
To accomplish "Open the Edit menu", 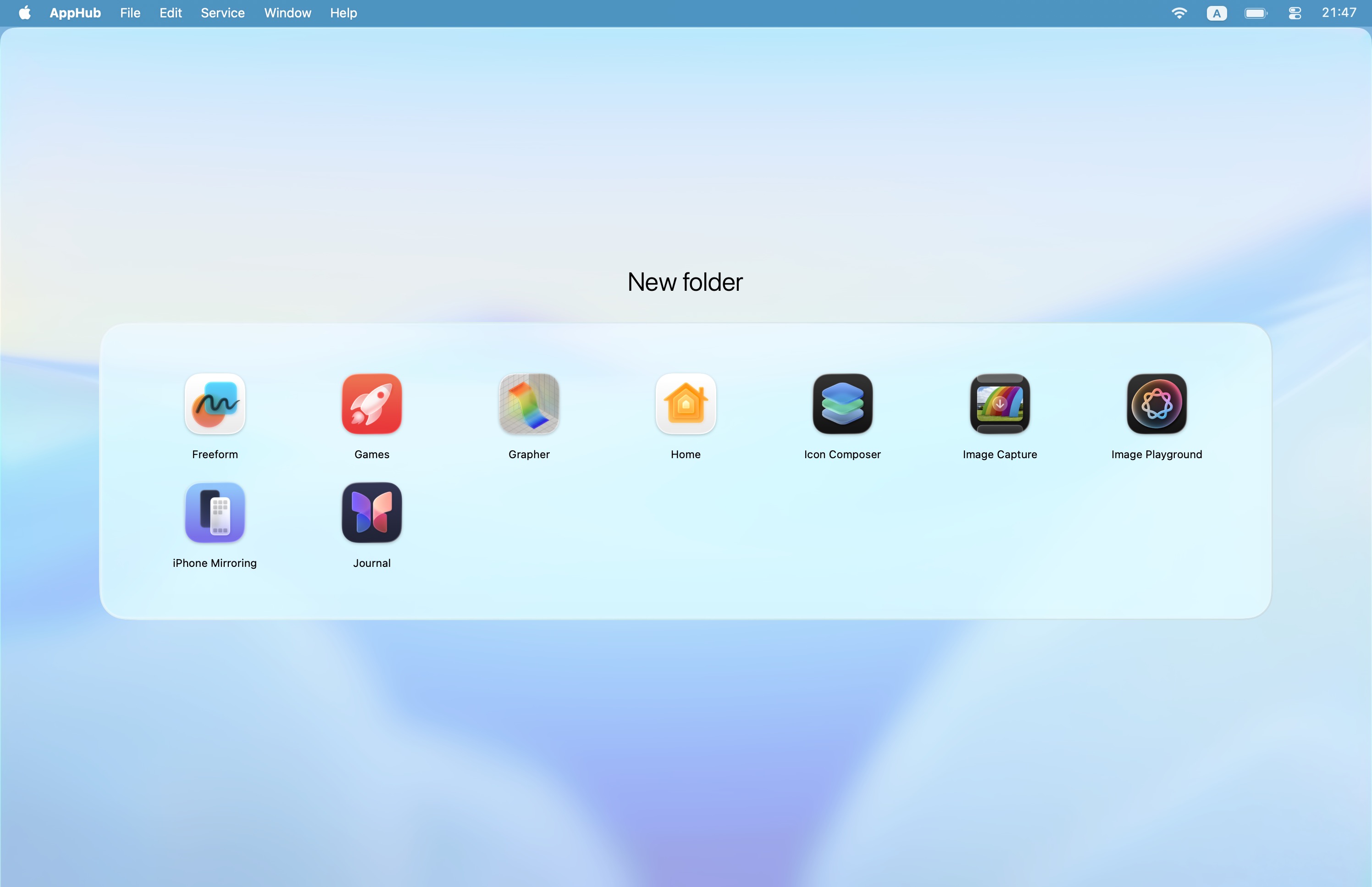I will pos(171,13).
